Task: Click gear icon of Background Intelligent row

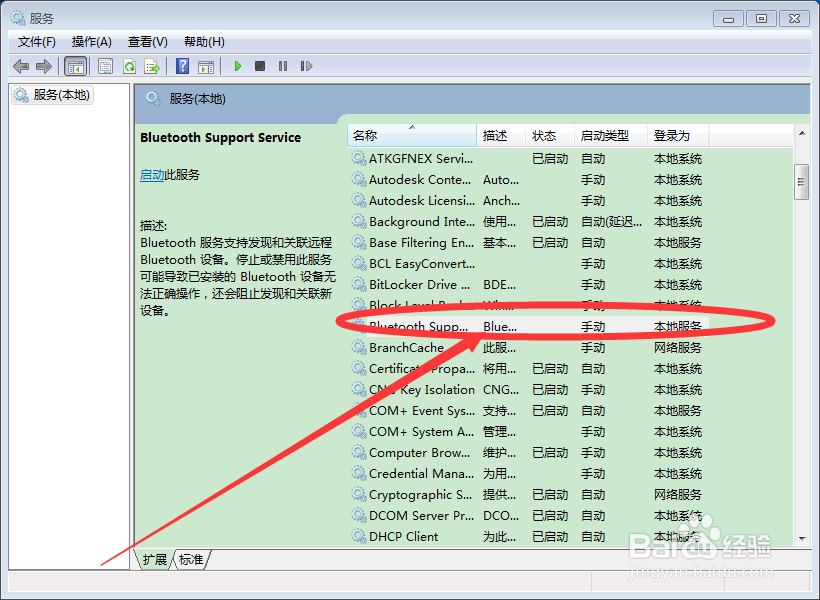Action: pyautogui.click(x=359, y=221)
